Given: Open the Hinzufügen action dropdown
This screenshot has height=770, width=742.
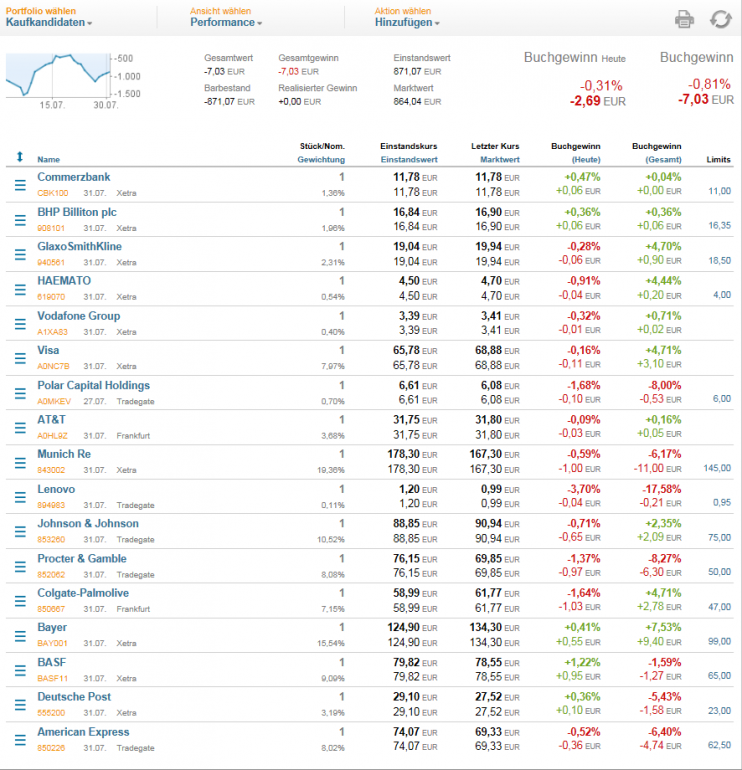Looking at the screenshot, I should click(407, 22).
